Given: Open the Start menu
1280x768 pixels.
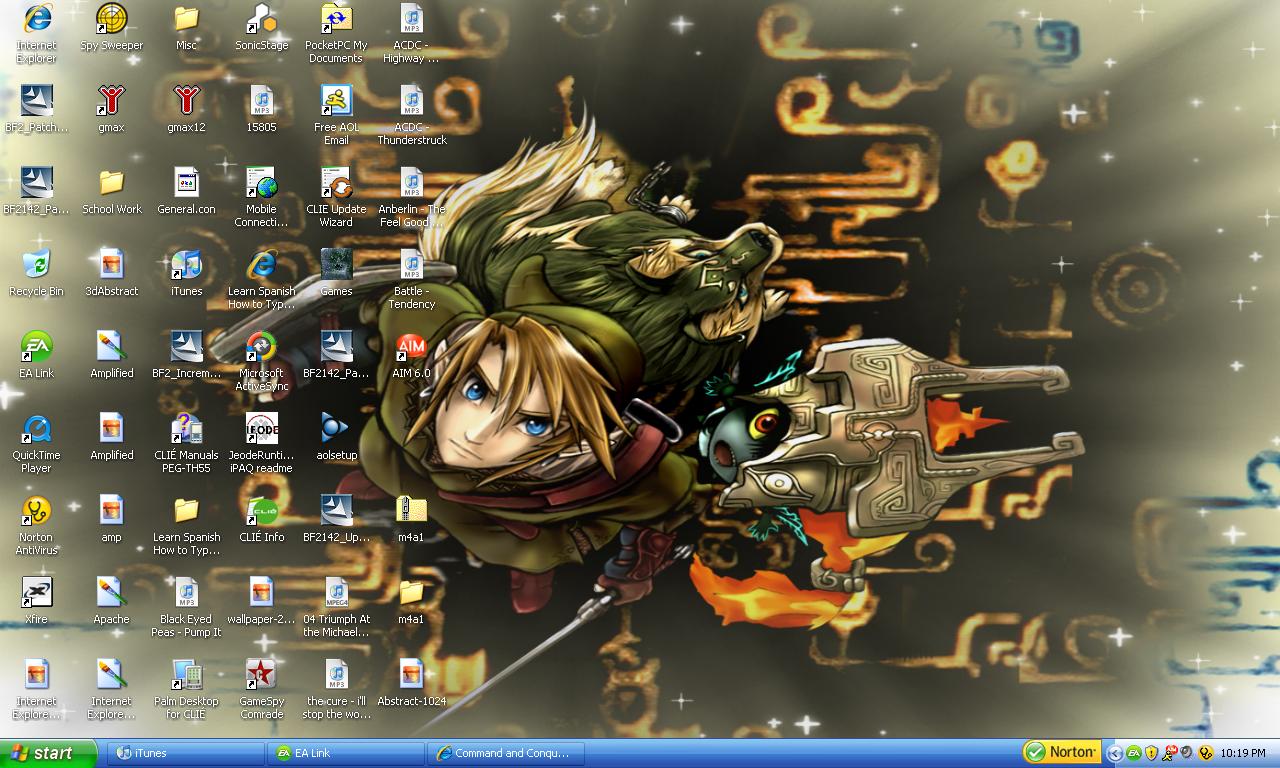Looking at the screenshot, I should pyautogui.click(x=48, y=753).
